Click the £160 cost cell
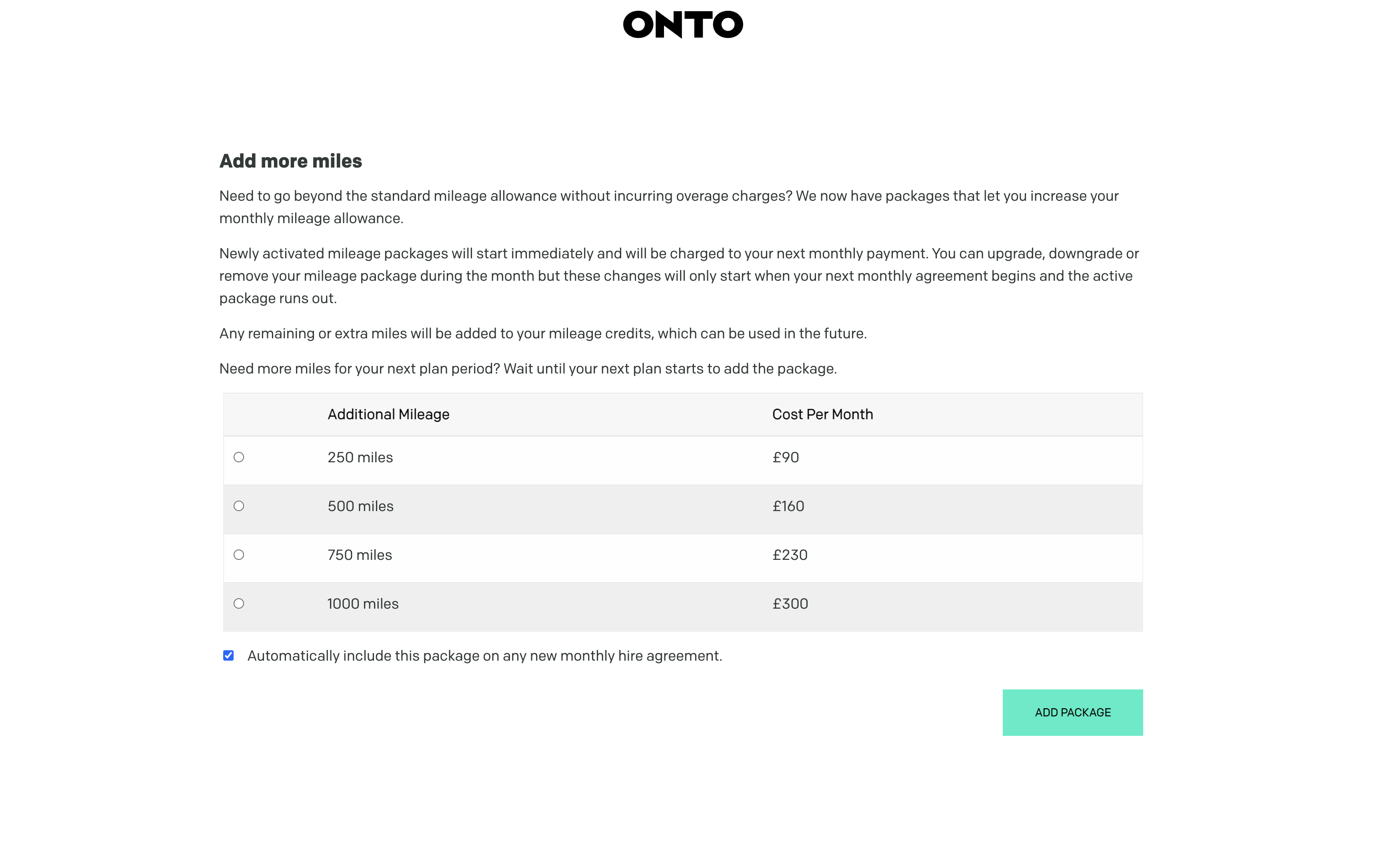1400x843 pixels. [788, 506]
